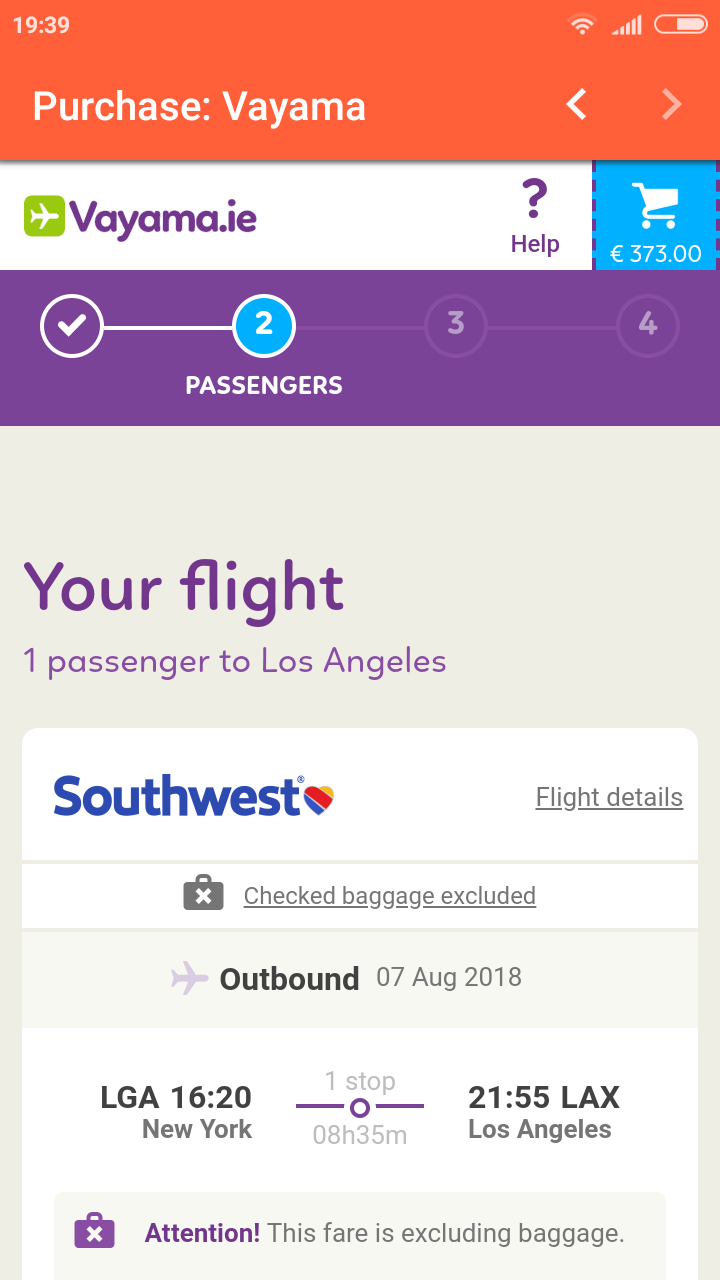Tap the purple baggage attention icon
720x1280 pixels.
pyautogui.click(x=95, y=1232)
